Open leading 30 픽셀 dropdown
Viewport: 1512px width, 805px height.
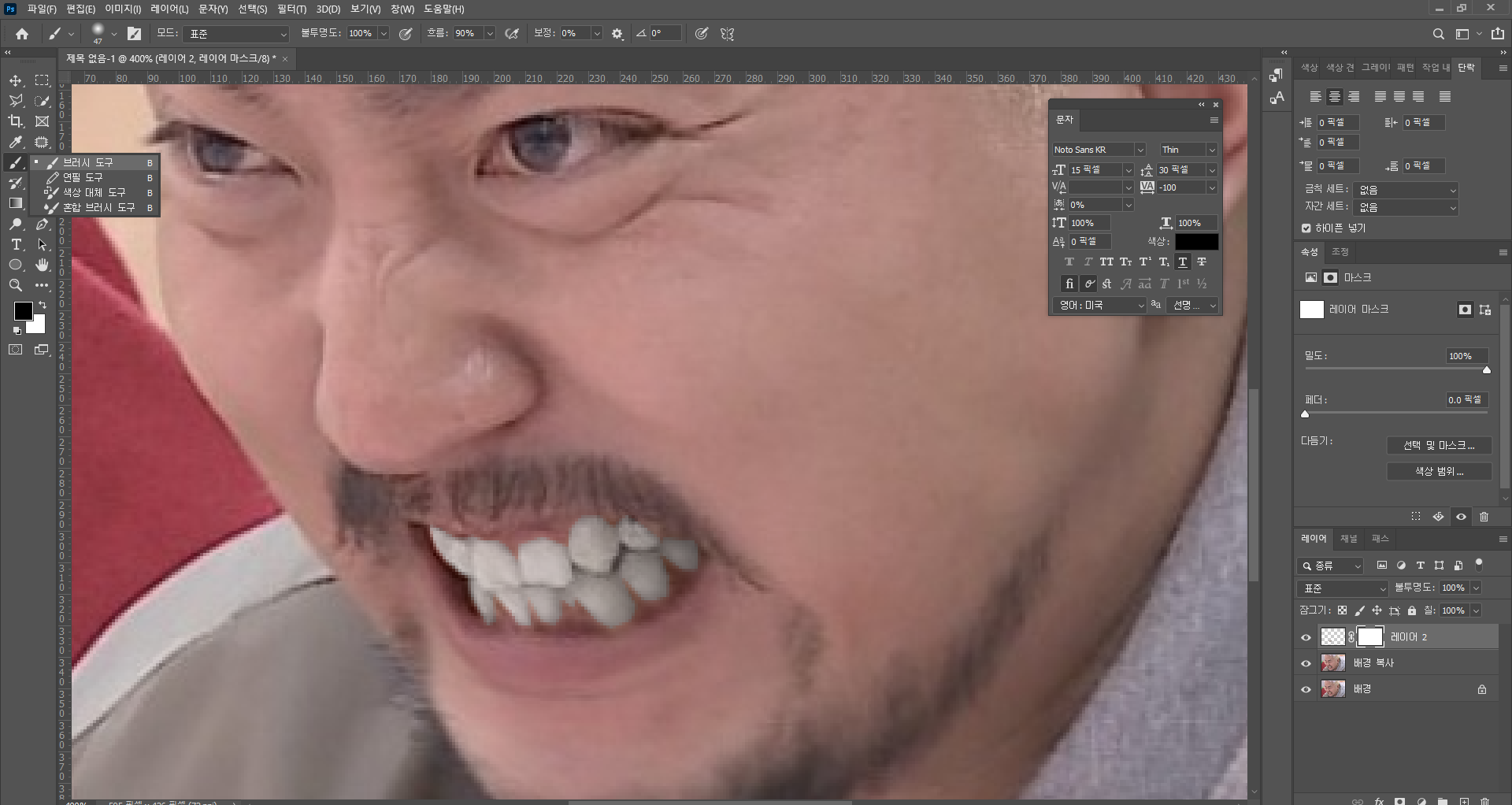coord(1212,170)
